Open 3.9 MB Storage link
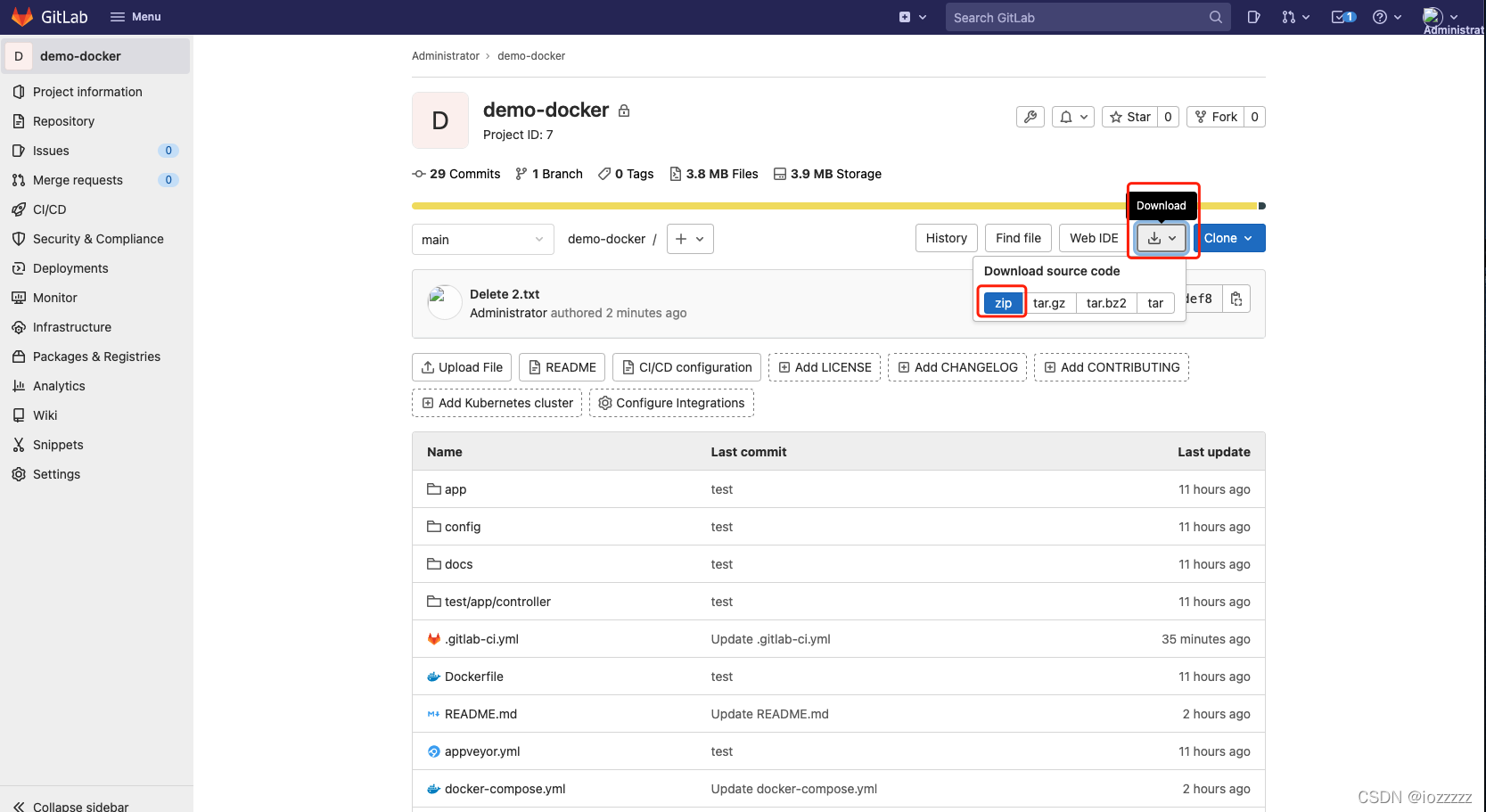 [827, 174]
